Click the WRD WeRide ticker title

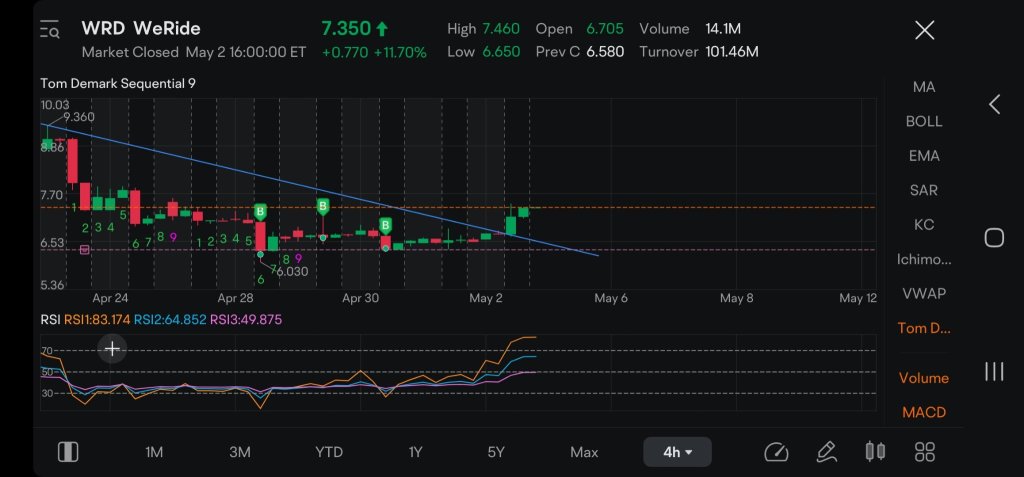tap(140, 29)
